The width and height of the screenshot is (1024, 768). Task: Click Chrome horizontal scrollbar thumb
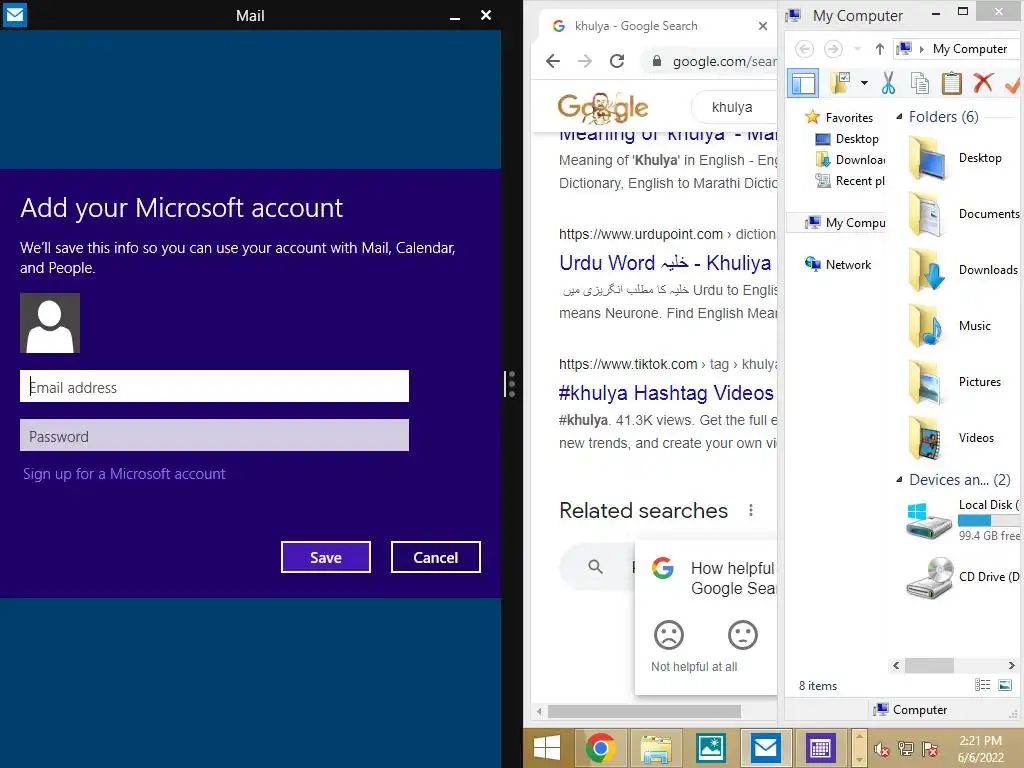pos(644,711)
